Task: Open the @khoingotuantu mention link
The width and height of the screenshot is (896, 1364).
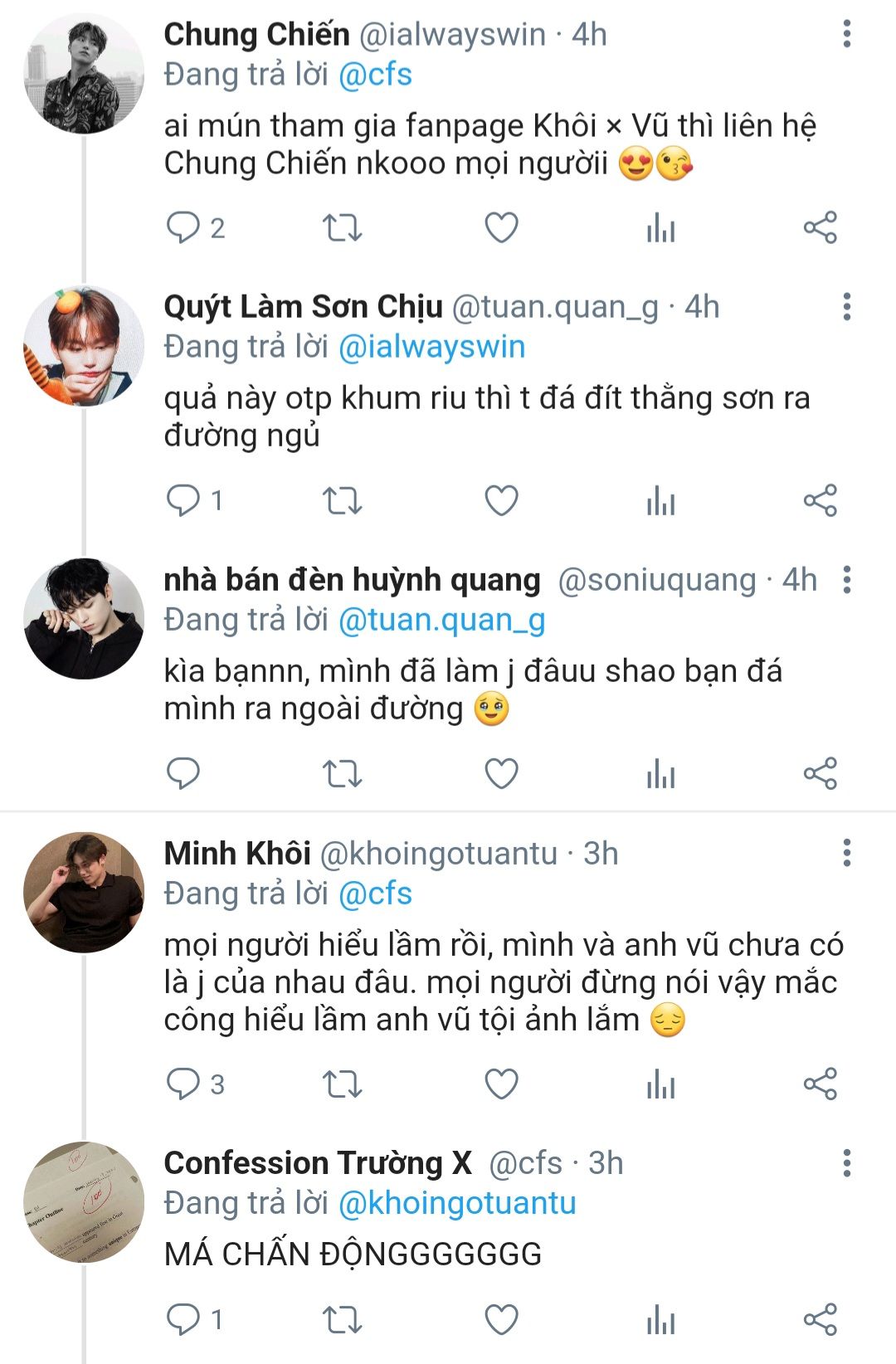Action: [x=457, y=1203]
